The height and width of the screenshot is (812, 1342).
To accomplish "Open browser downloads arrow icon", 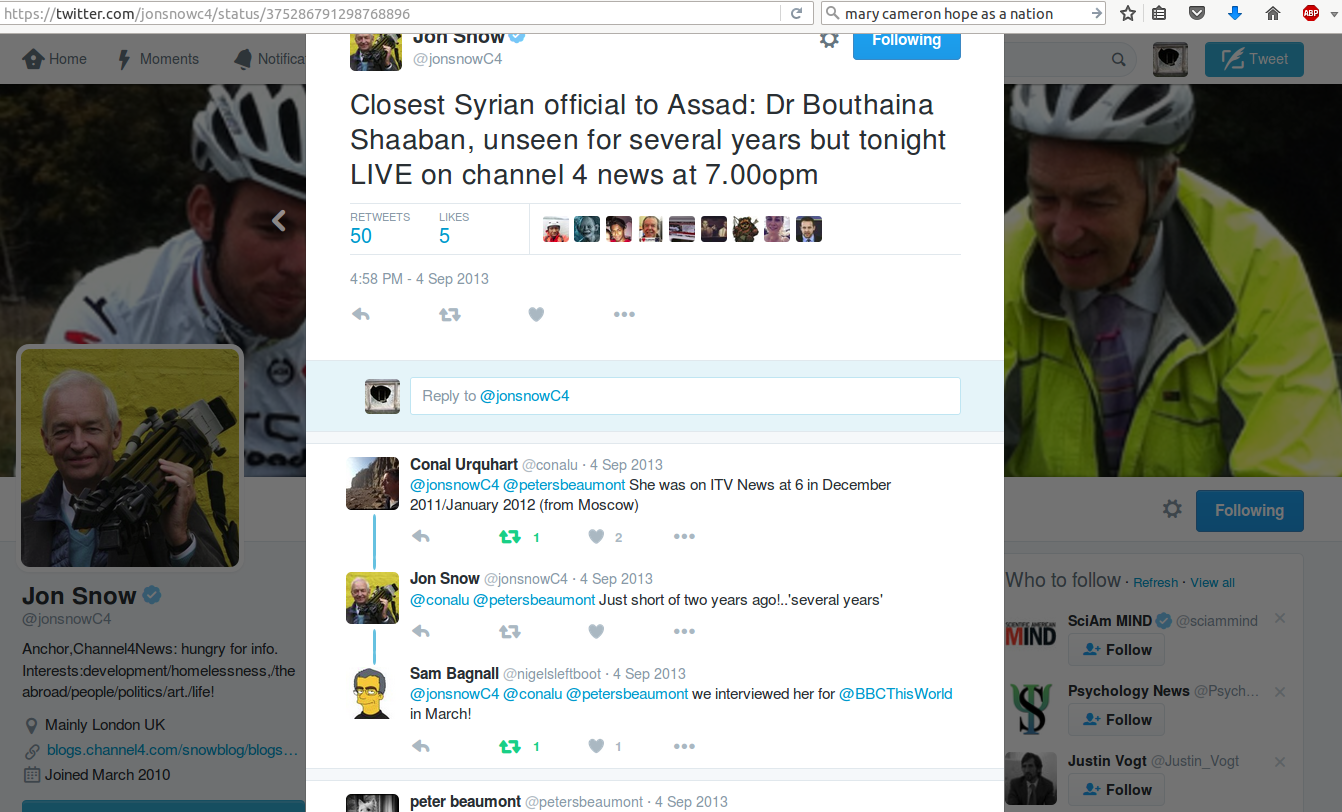I will click(x=1235, y=13).
